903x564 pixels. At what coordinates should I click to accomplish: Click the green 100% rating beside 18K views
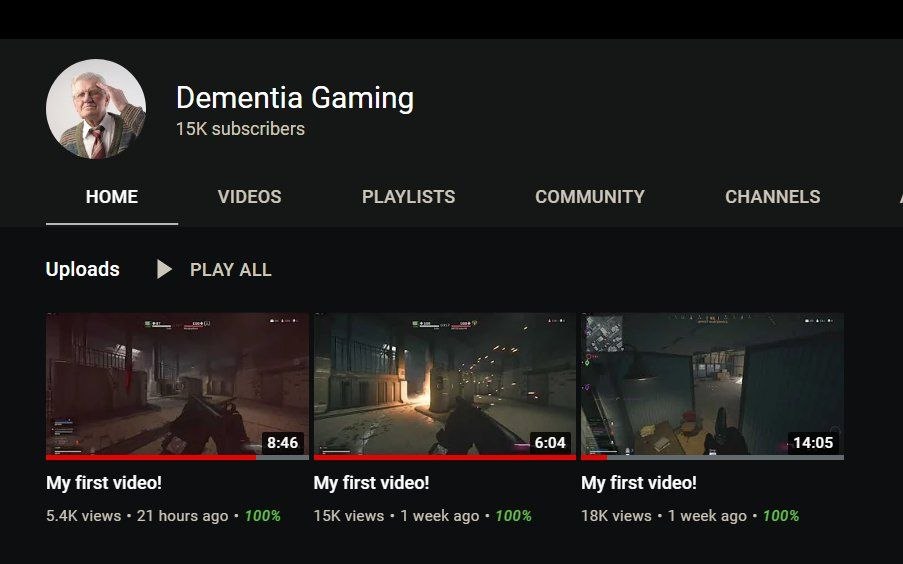click(x=781, y=516)
